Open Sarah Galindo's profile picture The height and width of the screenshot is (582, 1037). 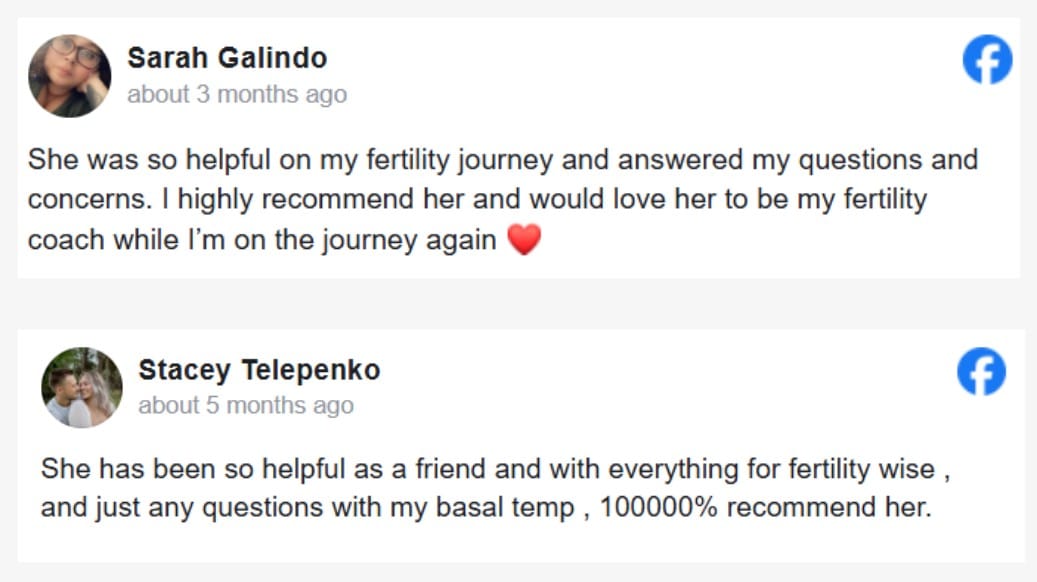[69, 76]
